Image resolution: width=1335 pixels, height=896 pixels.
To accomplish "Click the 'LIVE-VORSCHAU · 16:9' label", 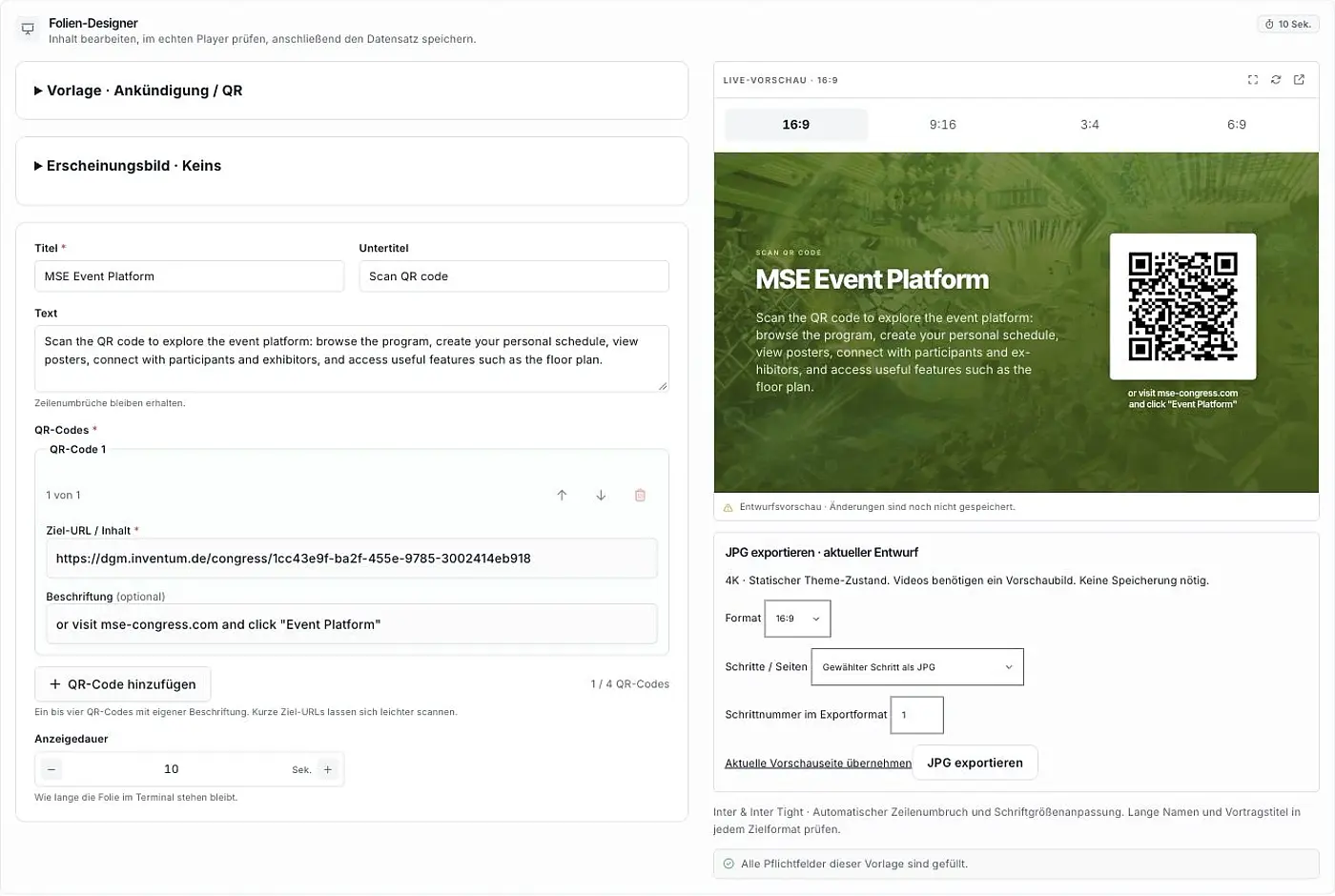I will pyautogui.click(x=780, y=81).
